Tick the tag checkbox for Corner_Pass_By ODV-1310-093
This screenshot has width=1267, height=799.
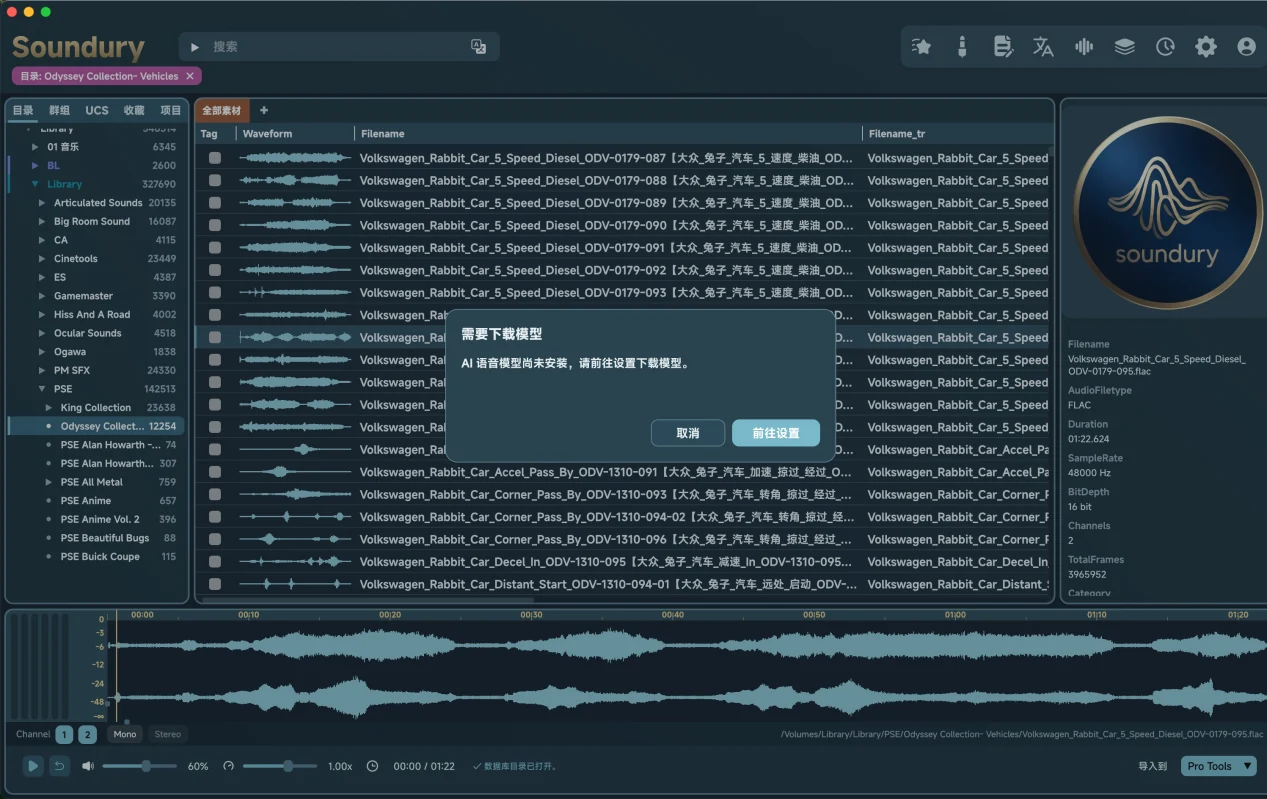click(214, 494)
